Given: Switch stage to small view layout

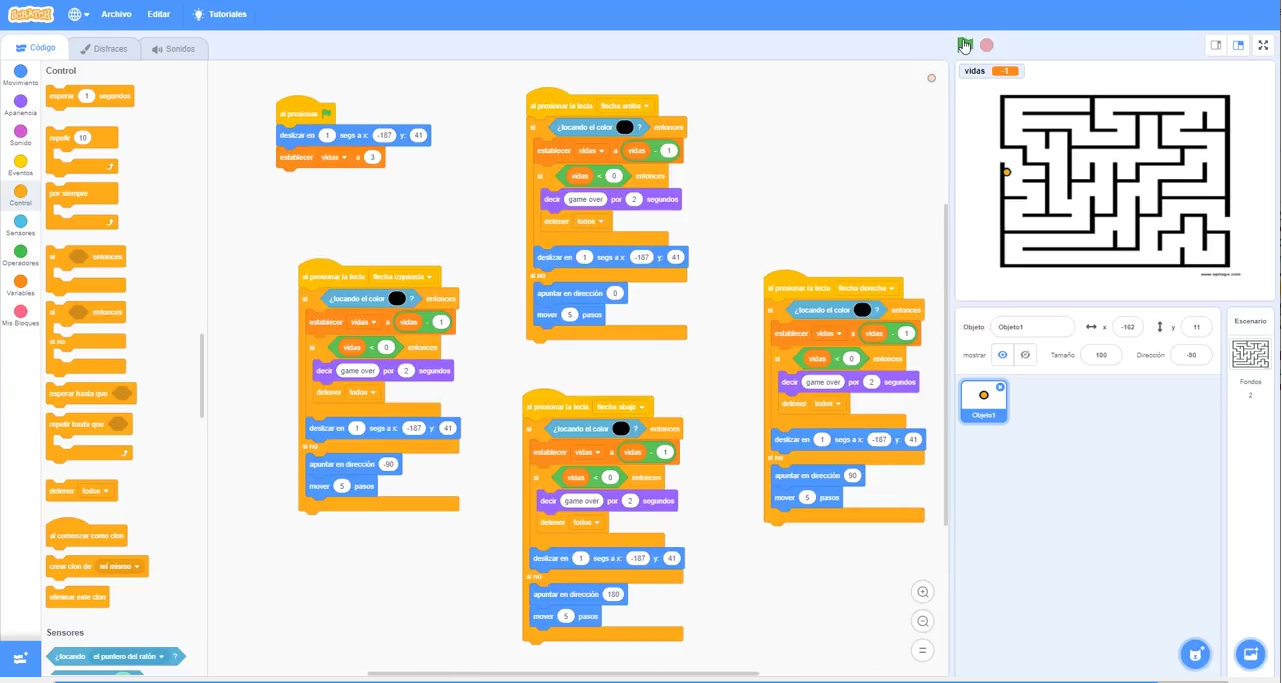Looking at the screenshot, I should tap(1216, 45).
